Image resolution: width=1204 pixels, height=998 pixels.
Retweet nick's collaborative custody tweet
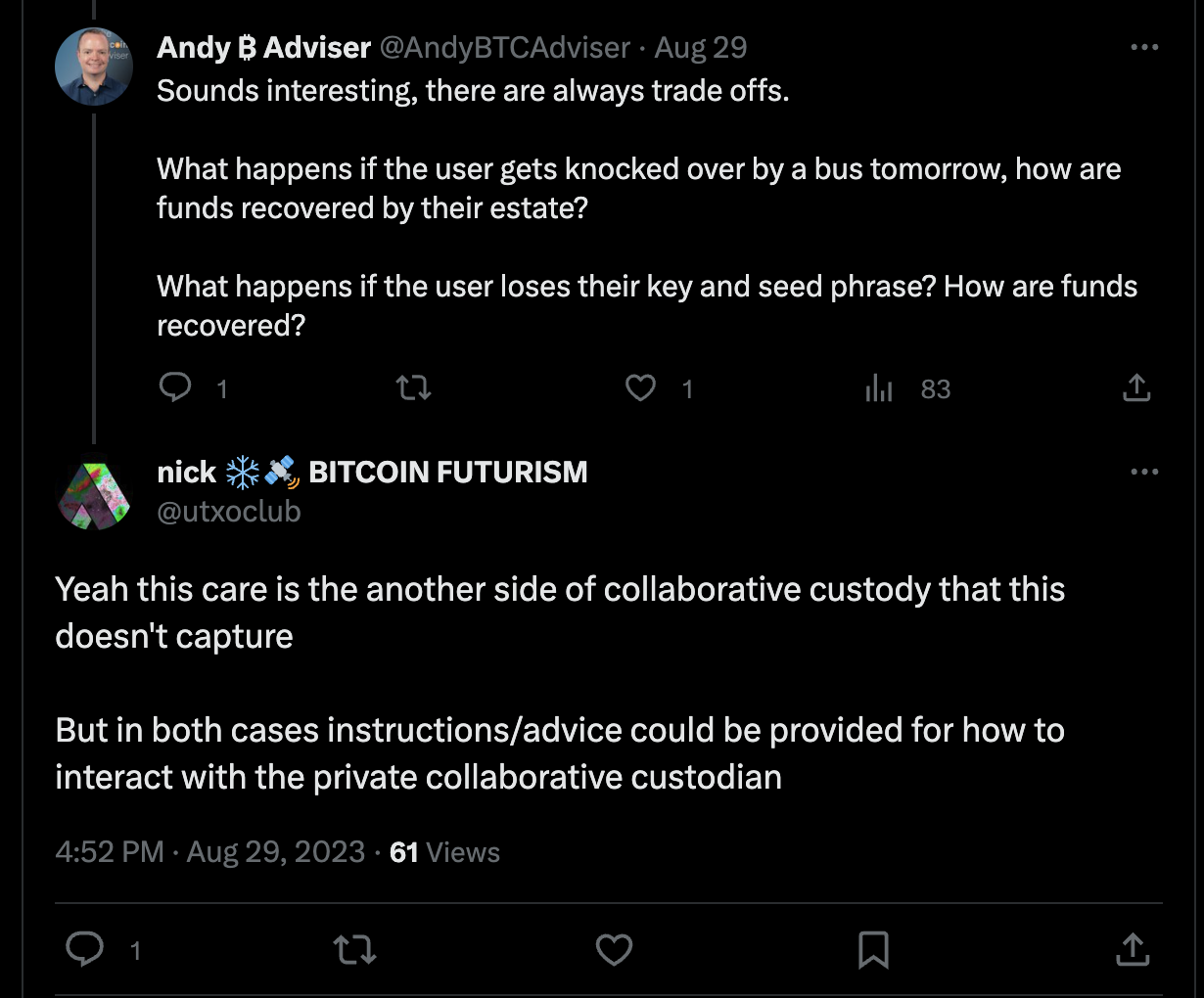click(x=354, y=949)
